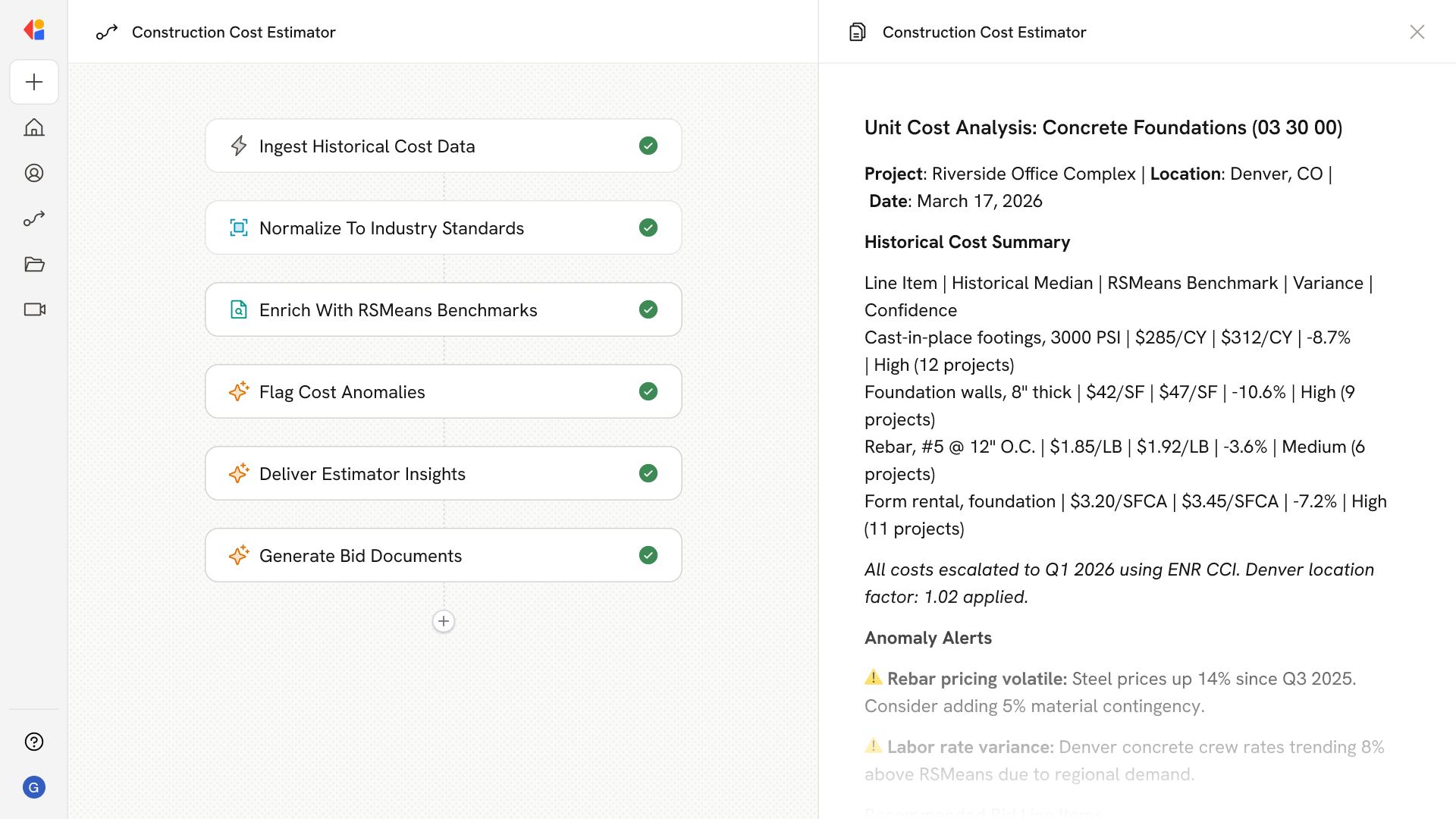Viewport: 1456px width, 819px height.
Task: Click the workflow title Construction Cost Estimator
Action: pyautogui.click(x=234, y=32)
